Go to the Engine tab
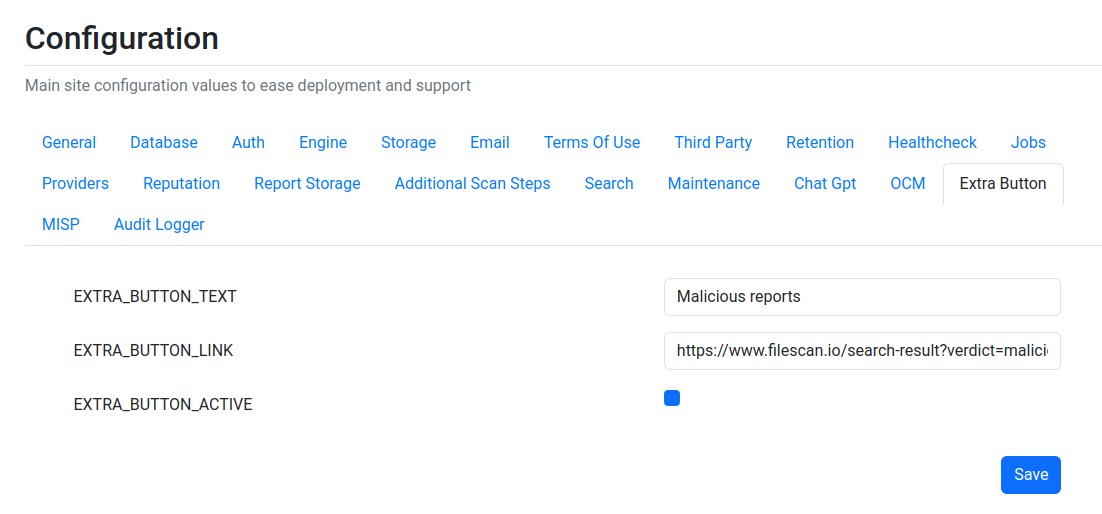 tap(323, 143)
